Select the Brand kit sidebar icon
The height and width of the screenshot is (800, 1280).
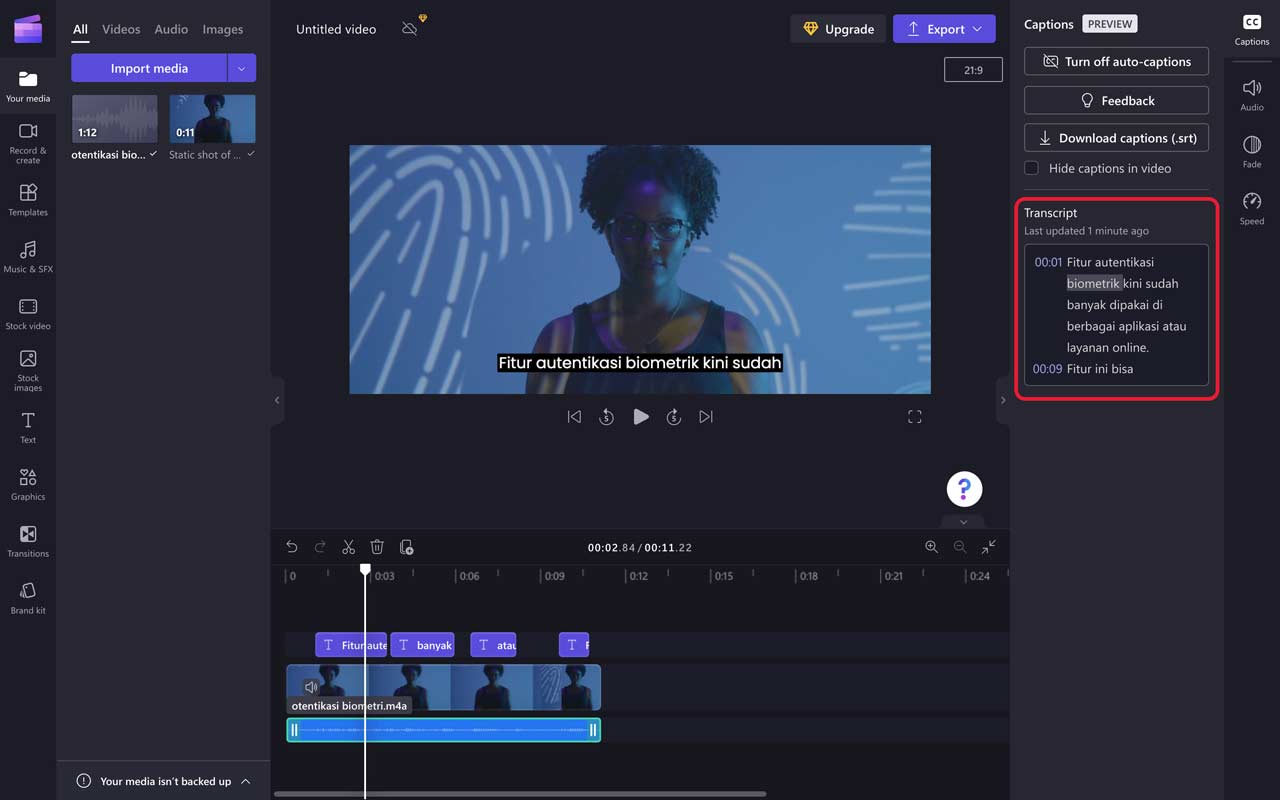coord(28,597)
